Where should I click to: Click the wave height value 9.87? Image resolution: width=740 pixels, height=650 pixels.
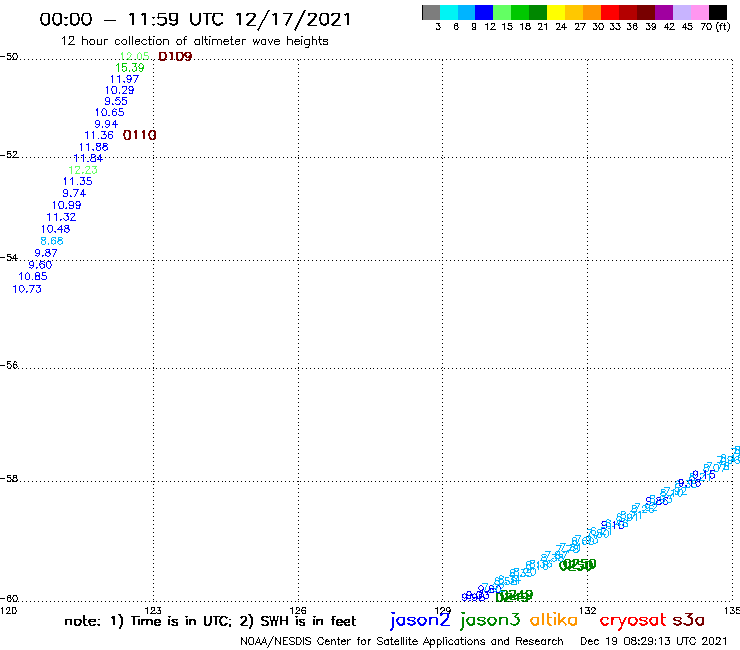[46, 253]
